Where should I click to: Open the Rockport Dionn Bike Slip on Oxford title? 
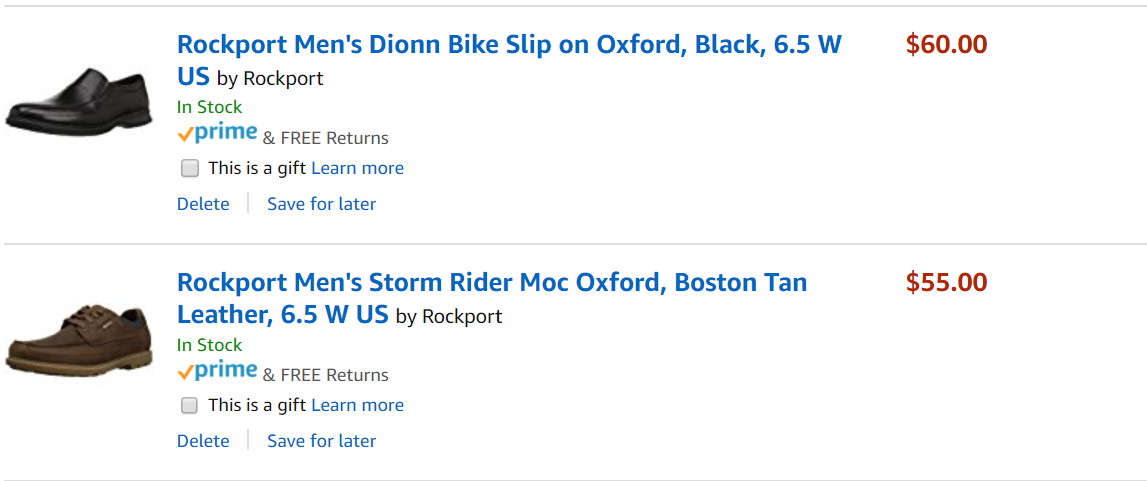[509, 45]
